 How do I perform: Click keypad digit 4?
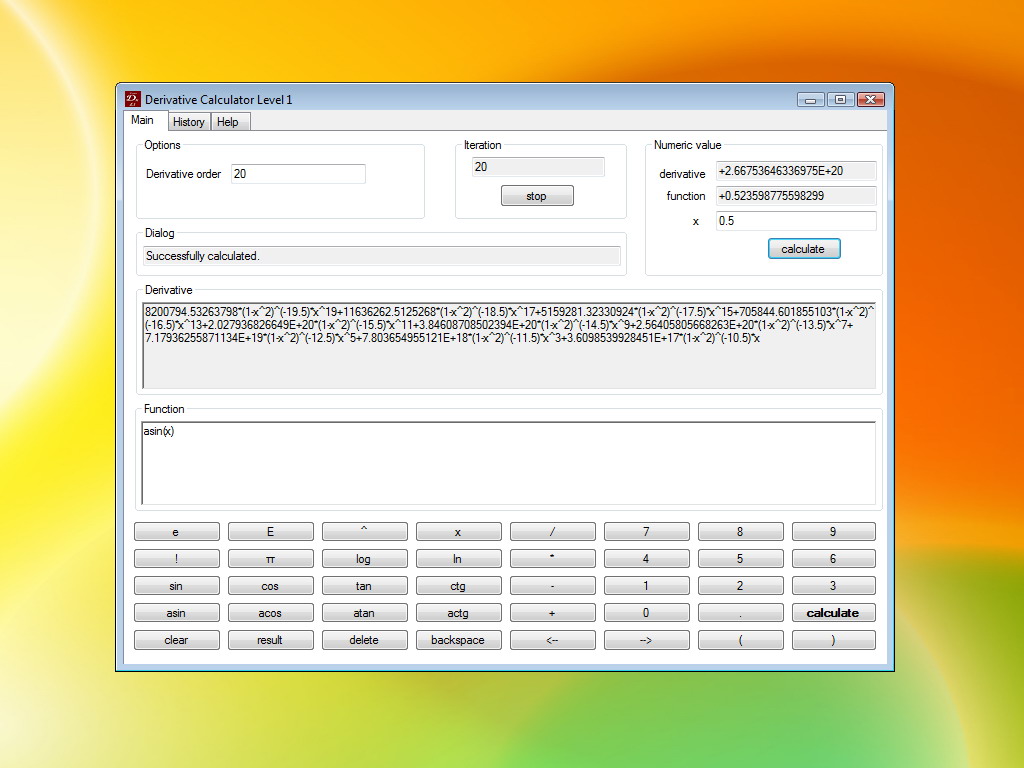[647, 559]
